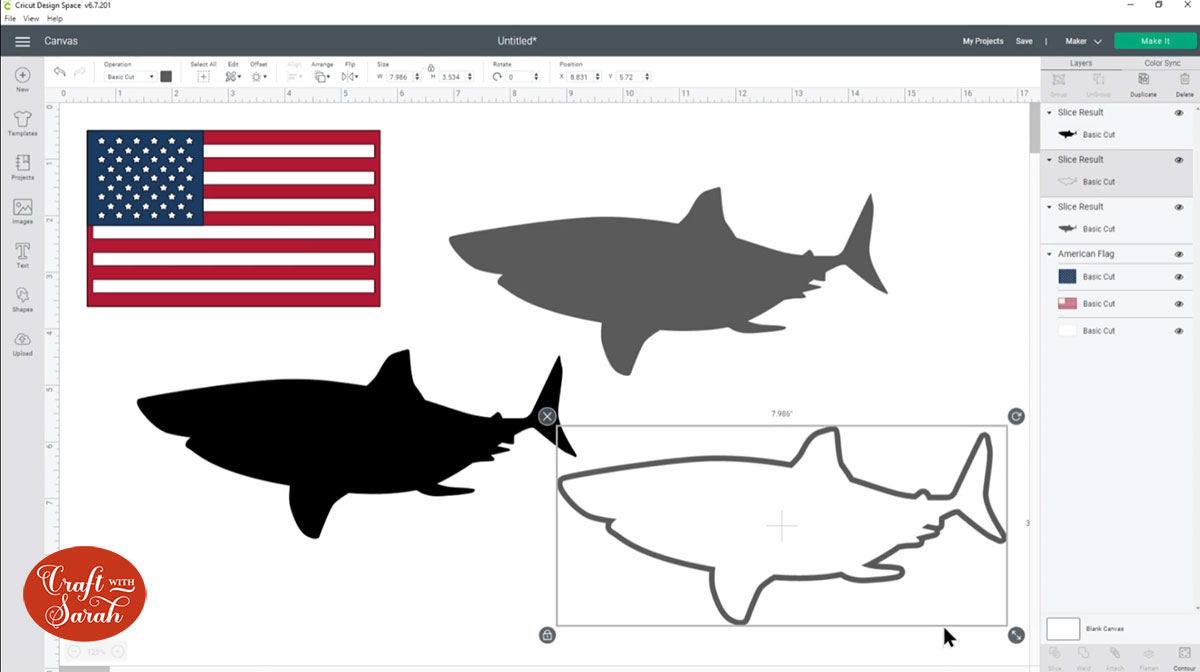
Task: Undo the last action
Action: coord(60,72)
